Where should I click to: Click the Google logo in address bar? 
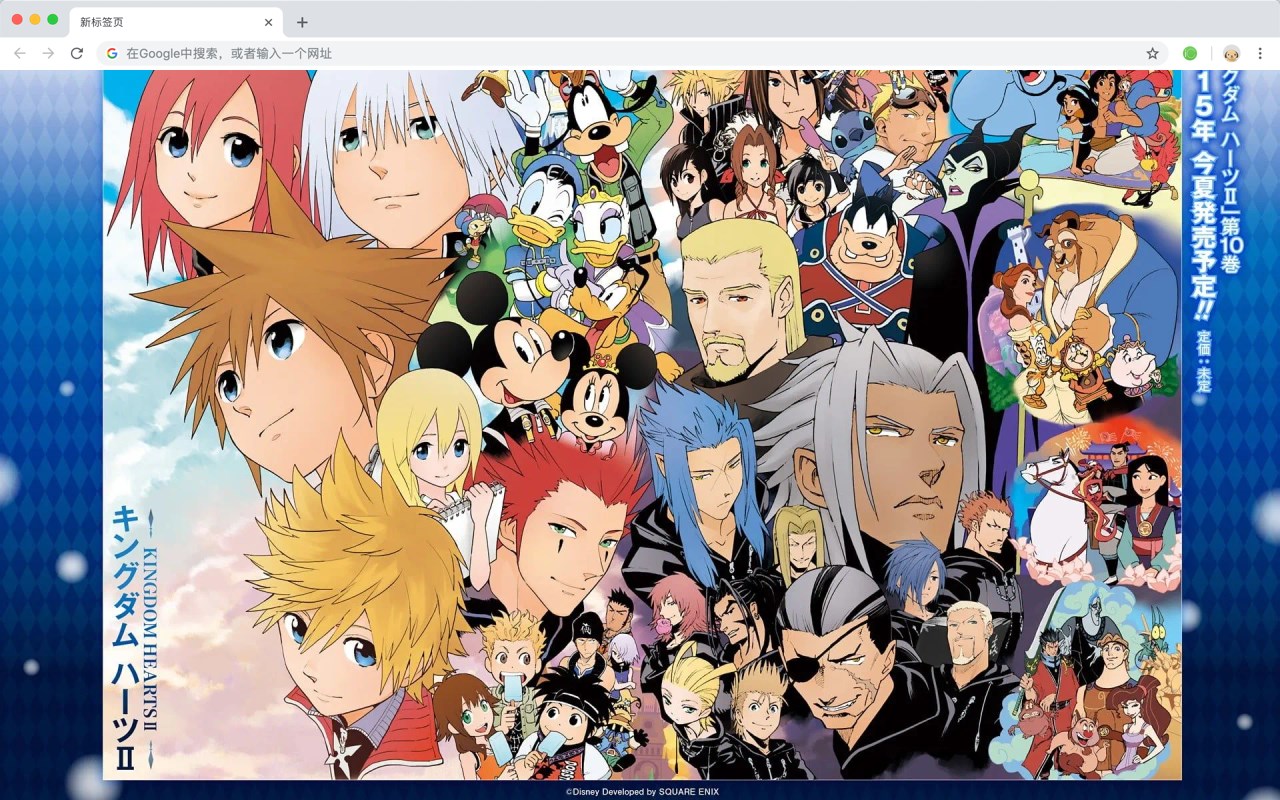pos(112,53)
